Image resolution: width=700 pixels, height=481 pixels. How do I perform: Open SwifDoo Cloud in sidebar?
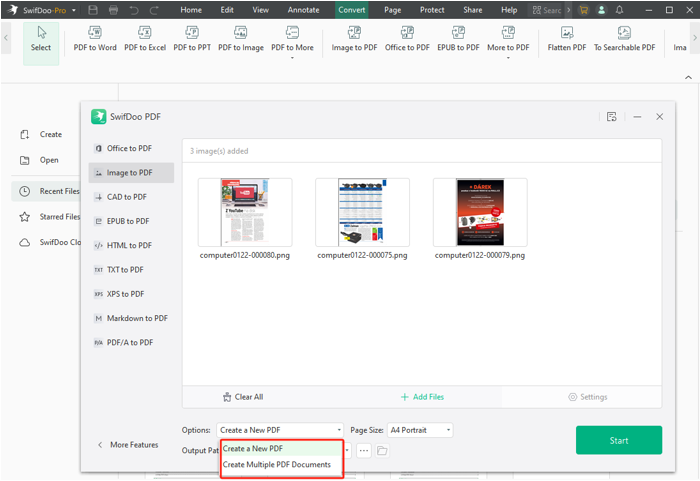coord(49,242)
